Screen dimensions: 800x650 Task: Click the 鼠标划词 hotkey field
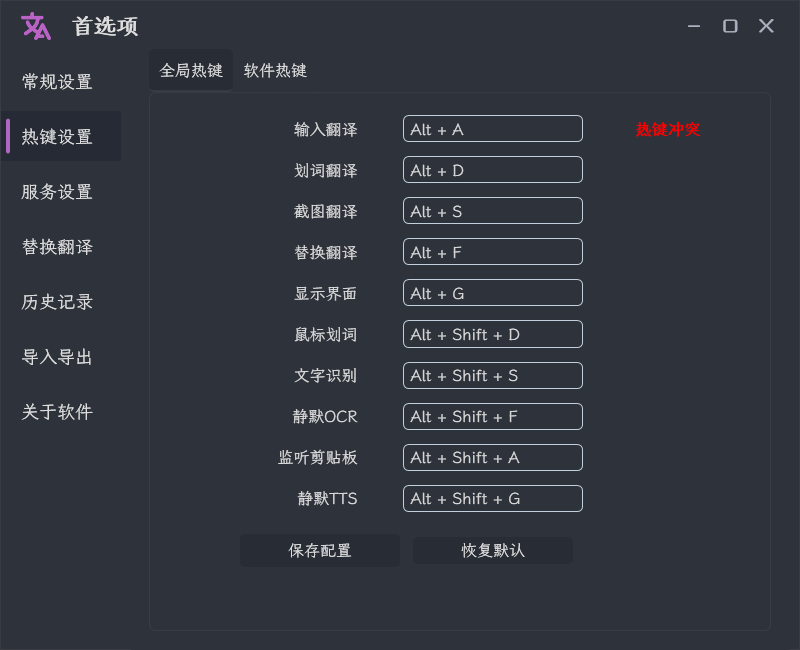[493, 334]
